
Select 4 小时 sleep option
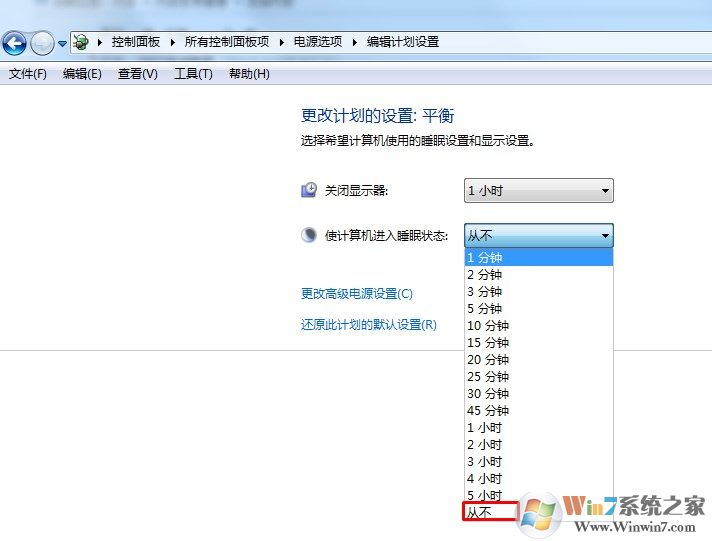(x=539, y=478)
